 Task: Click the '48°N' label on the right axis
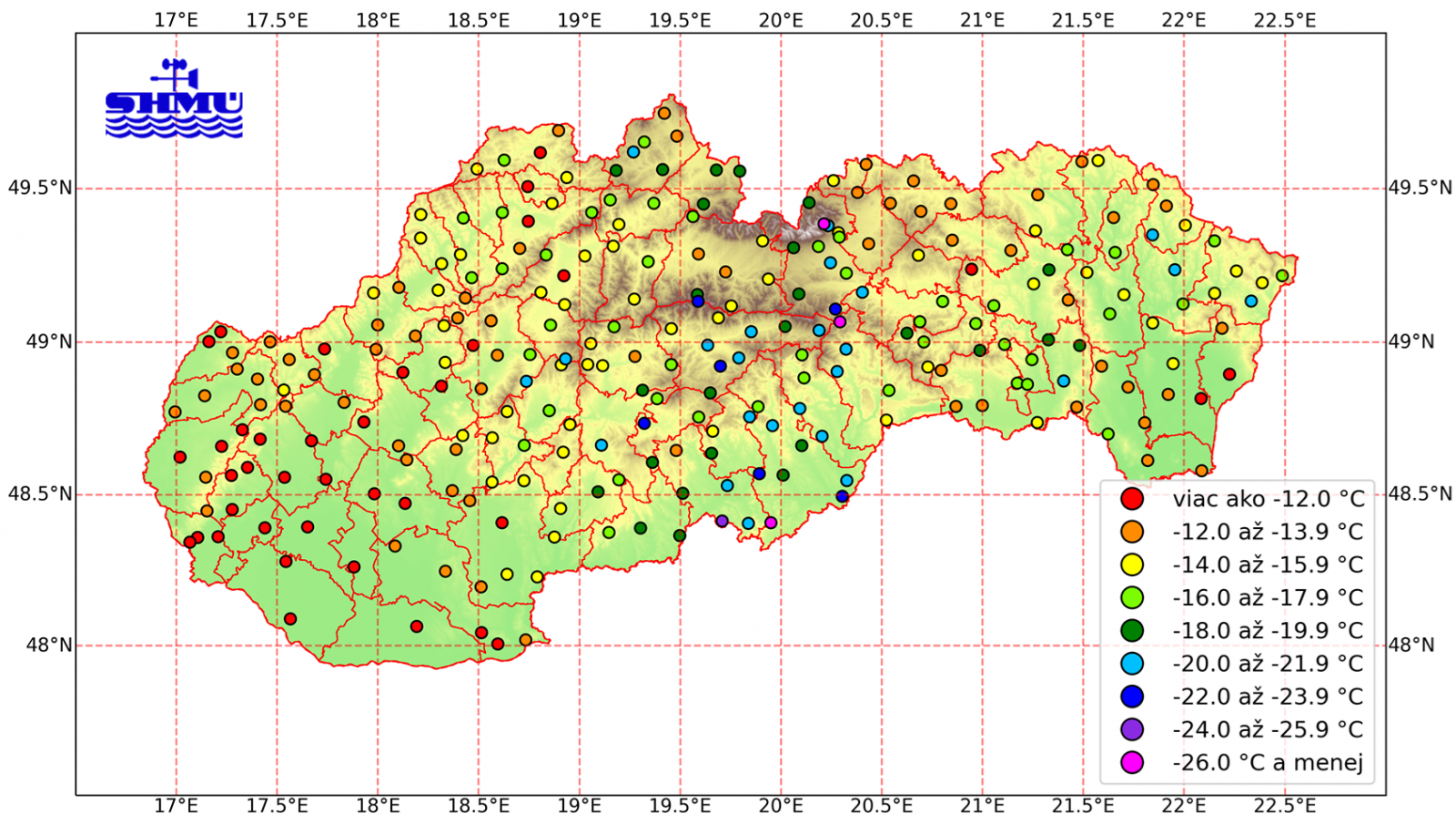click(x=1411, y=646)
